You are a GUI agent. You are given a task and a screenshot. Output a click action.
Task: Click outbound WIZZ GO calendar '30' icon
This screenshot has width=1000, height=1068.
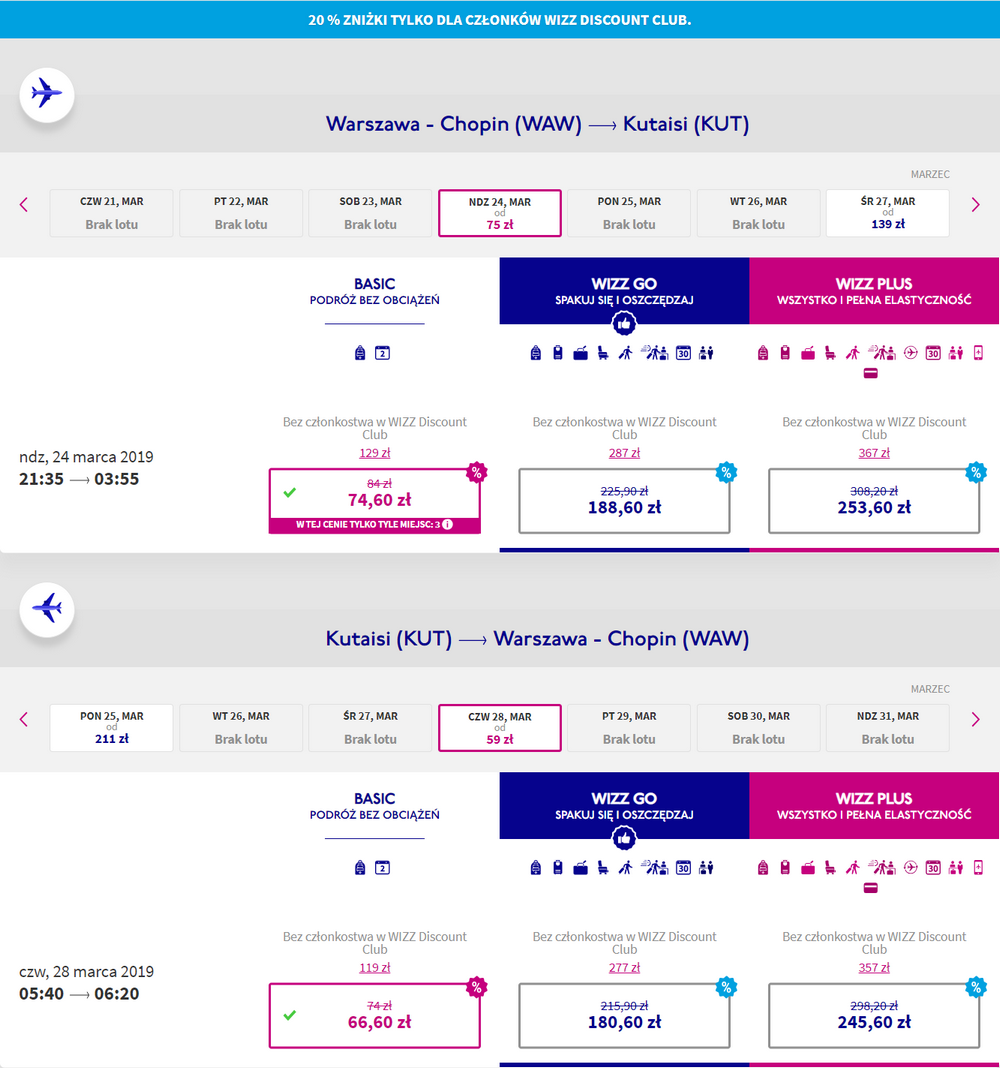(683, 353)
